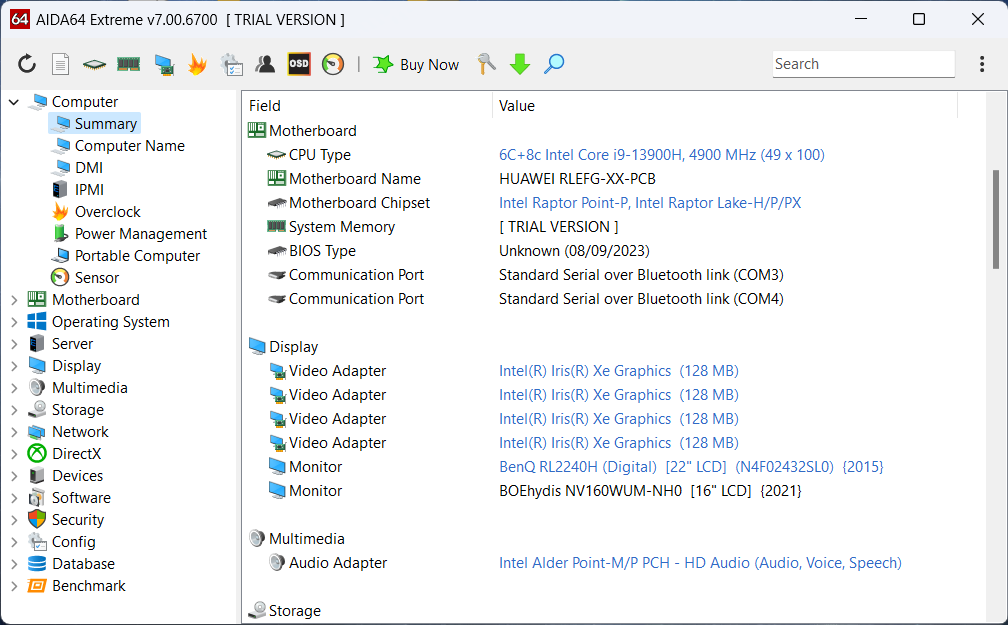Select the Software tree icon

coord(37,498)
